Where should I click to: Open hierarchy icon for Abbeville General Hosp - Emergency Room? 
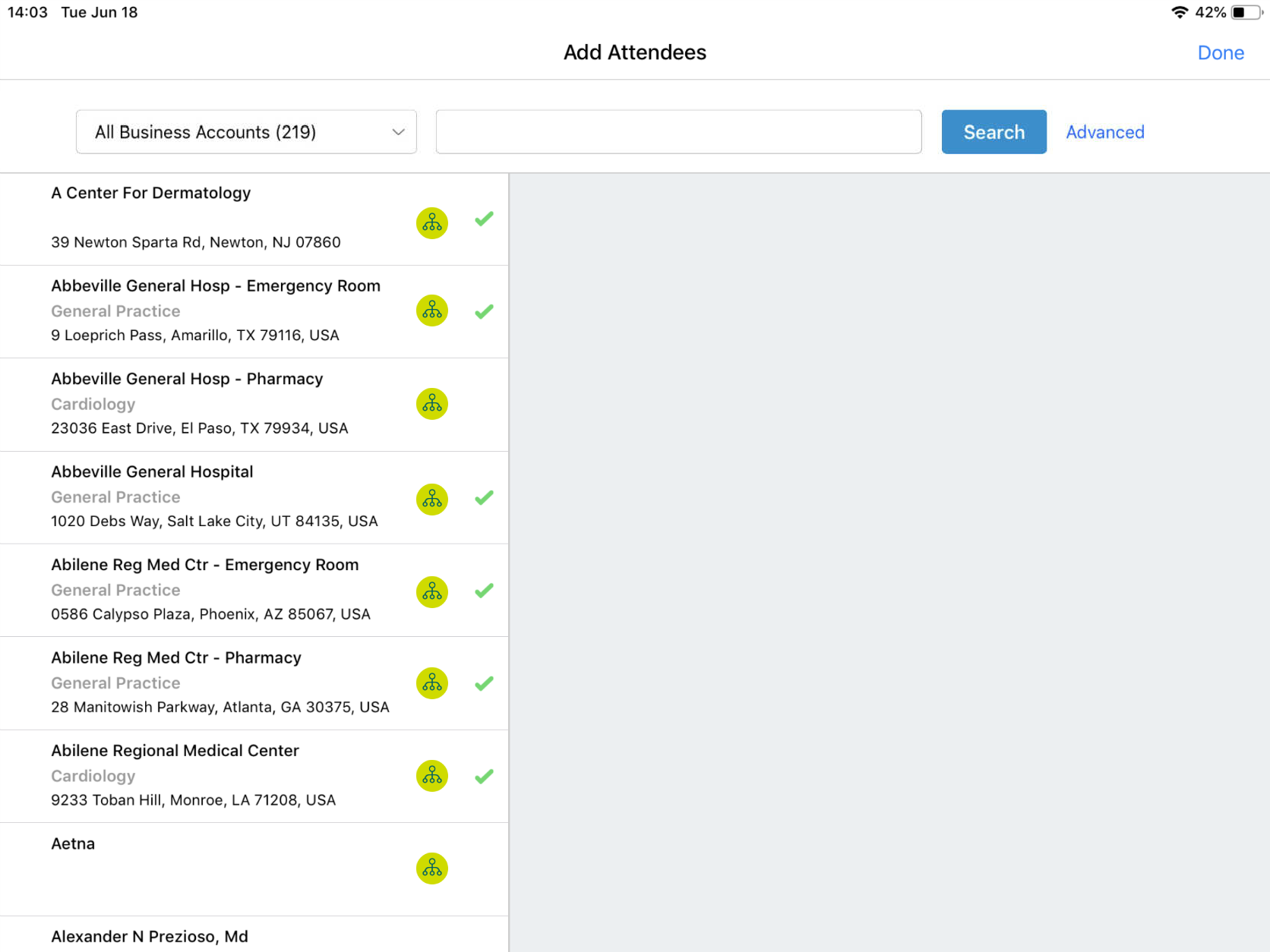(x=431, y=311)
